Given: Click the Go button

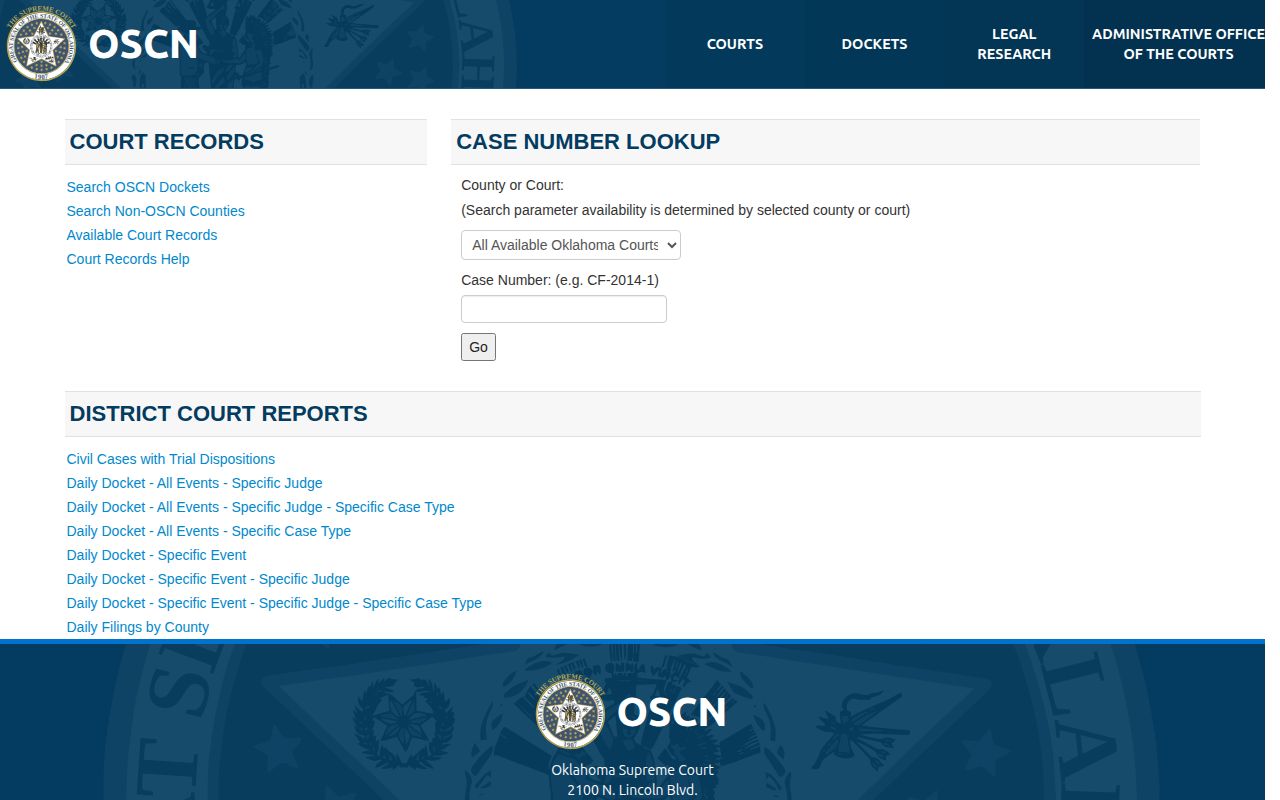Looking at the screenshot, I should coord(478,347).
